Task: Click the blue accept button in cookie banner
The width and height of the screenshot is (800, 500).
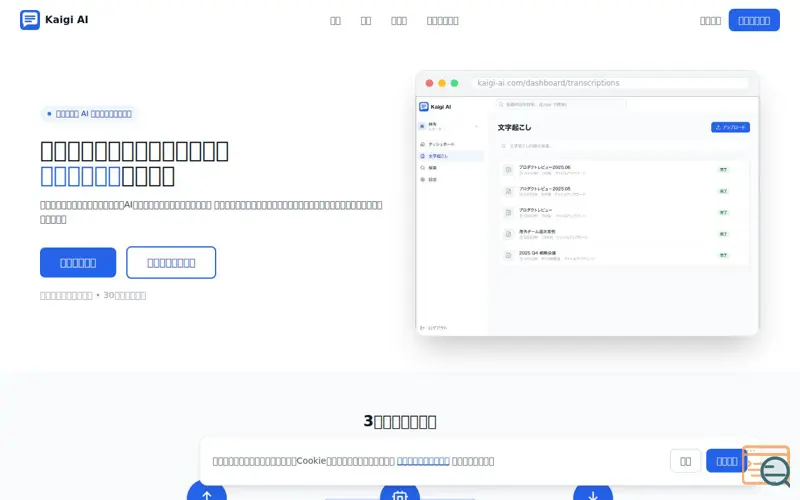Action: (x=727, y=461)
